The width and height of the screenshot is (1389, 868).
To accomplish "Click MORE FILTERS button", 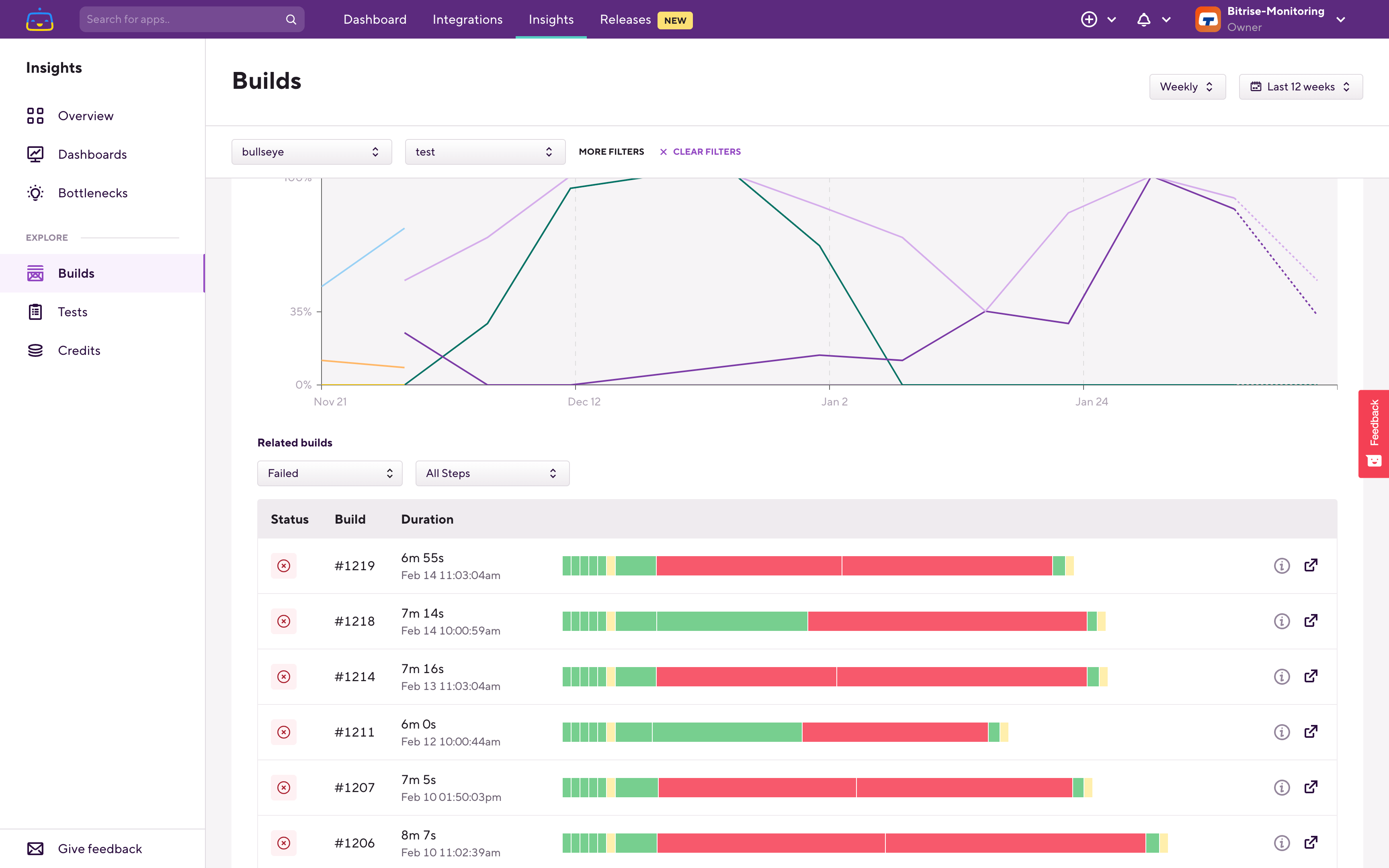I will (x=611, y=151).
